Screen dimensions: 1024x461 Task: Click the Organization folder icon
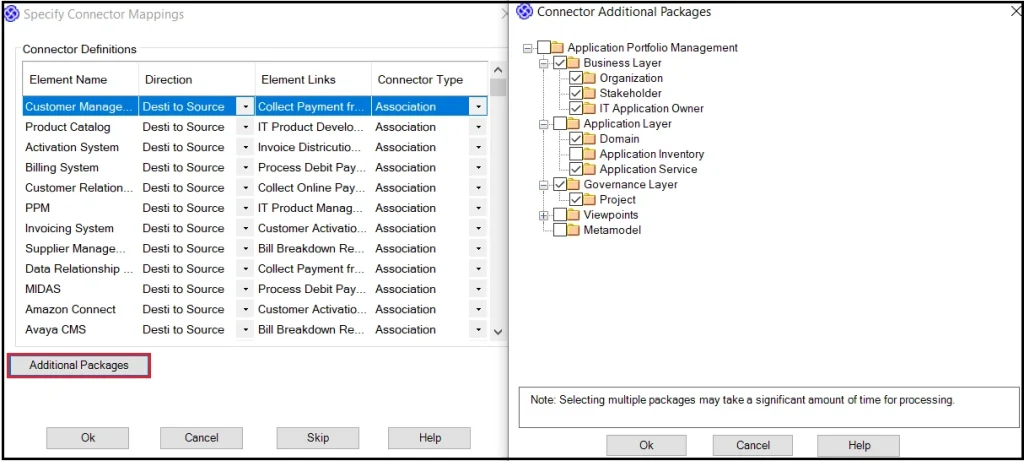tap(589, 78)
